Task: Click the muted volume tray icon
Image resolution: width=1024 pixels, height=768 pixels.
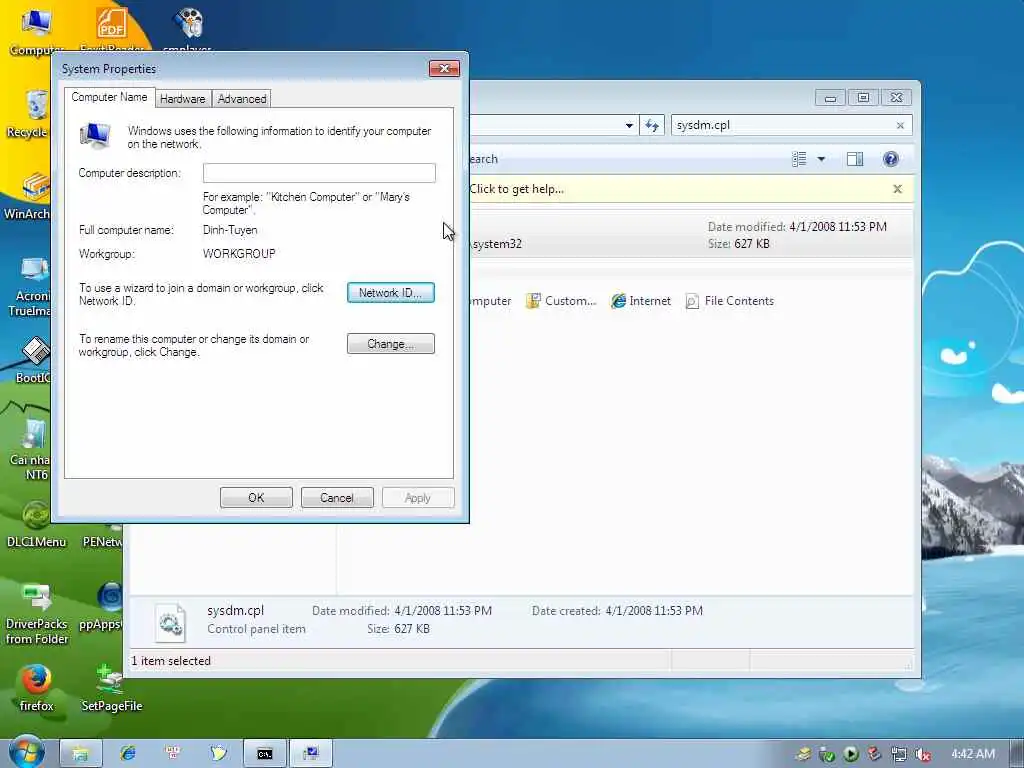Action: [x=923, y=754]
